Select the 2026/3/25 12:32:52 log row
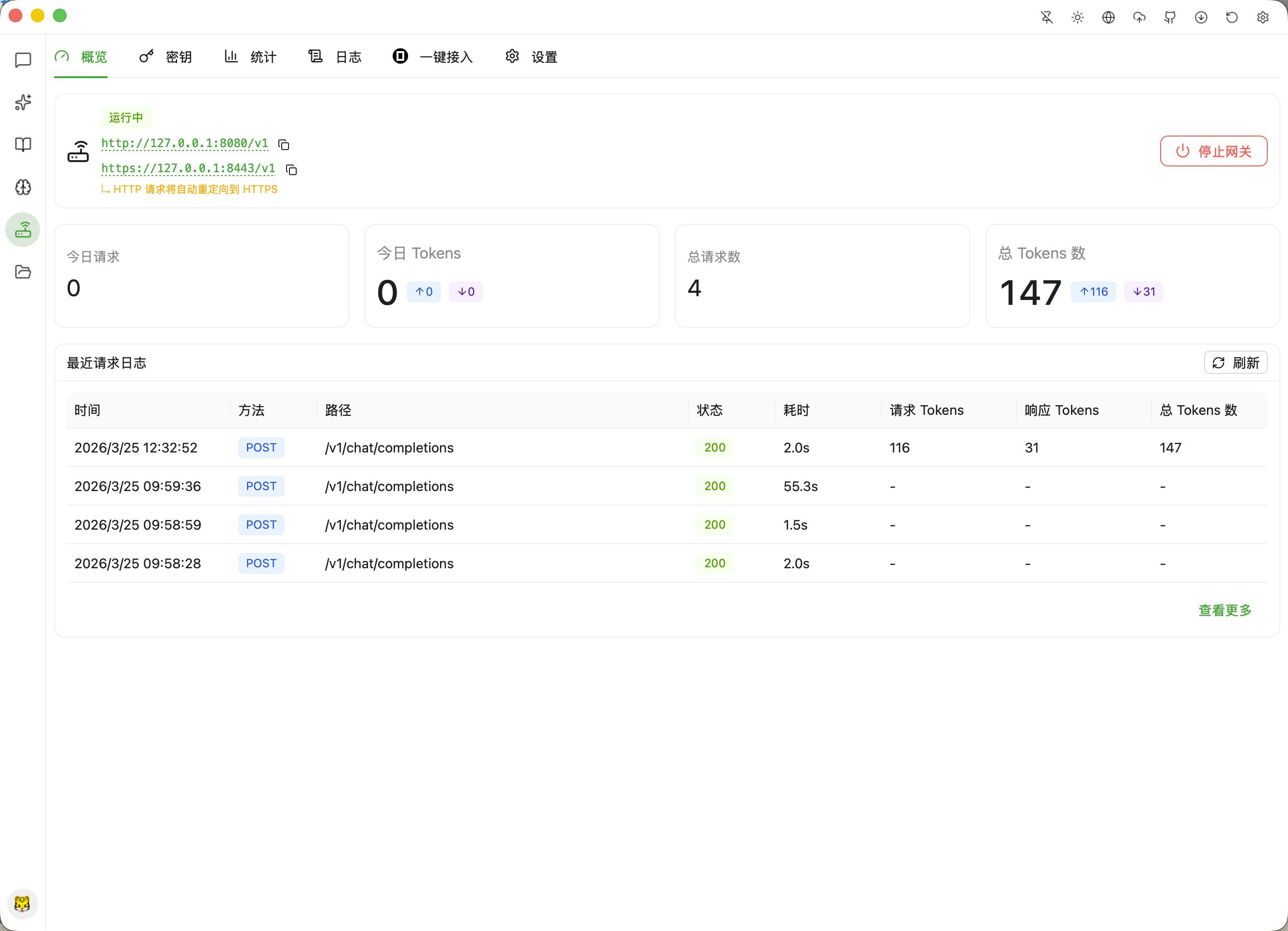 pos(667,448)
